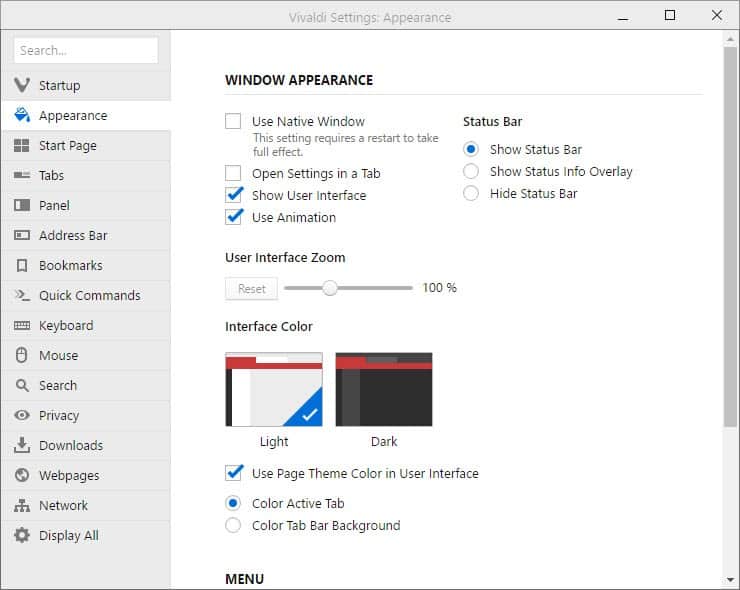
Task: Enable the Use Native Window checkbox
Action: coord(233,121)
